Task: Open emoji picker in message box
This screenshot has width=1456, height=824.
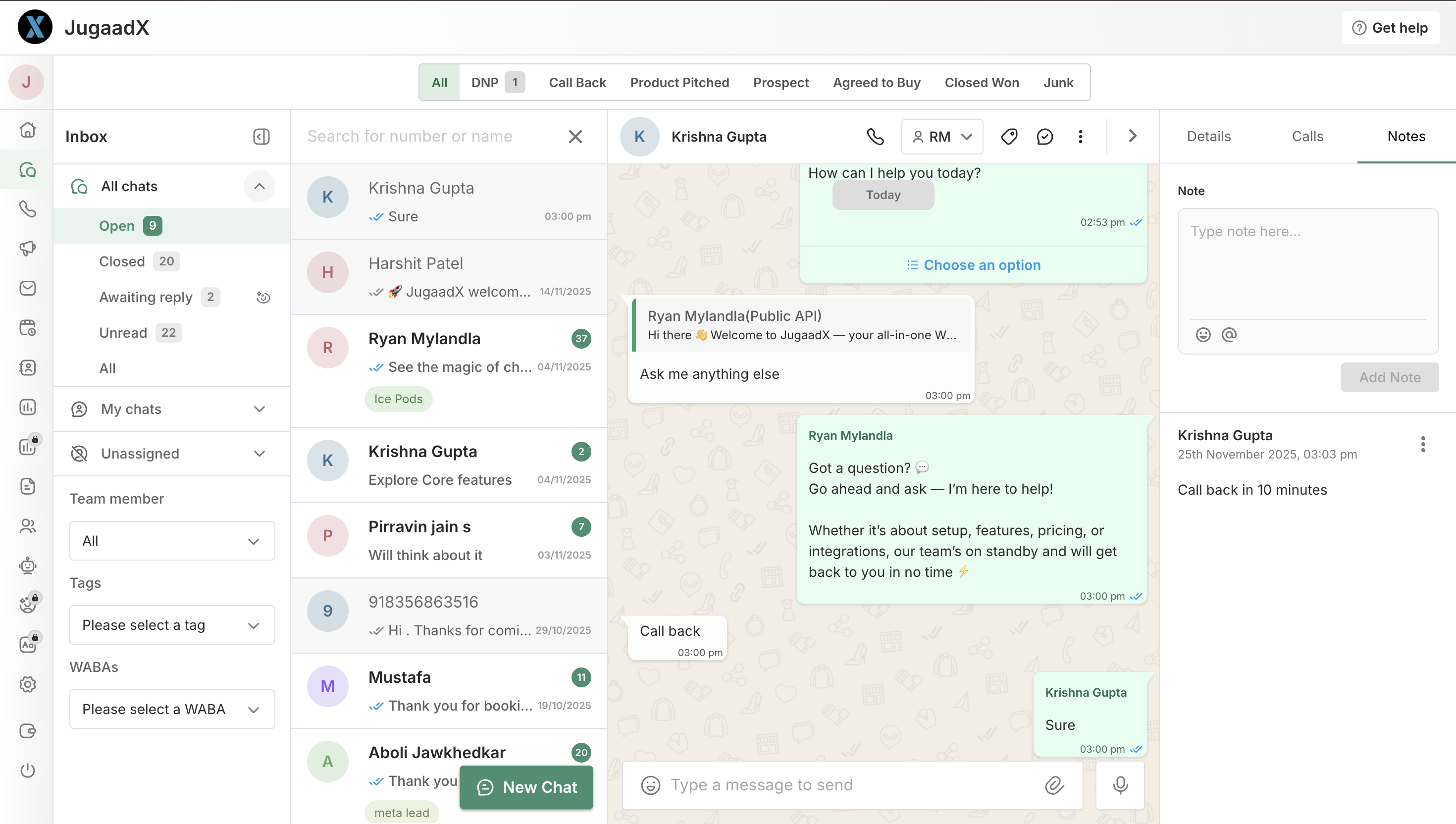Action: (x=650, y=785)
